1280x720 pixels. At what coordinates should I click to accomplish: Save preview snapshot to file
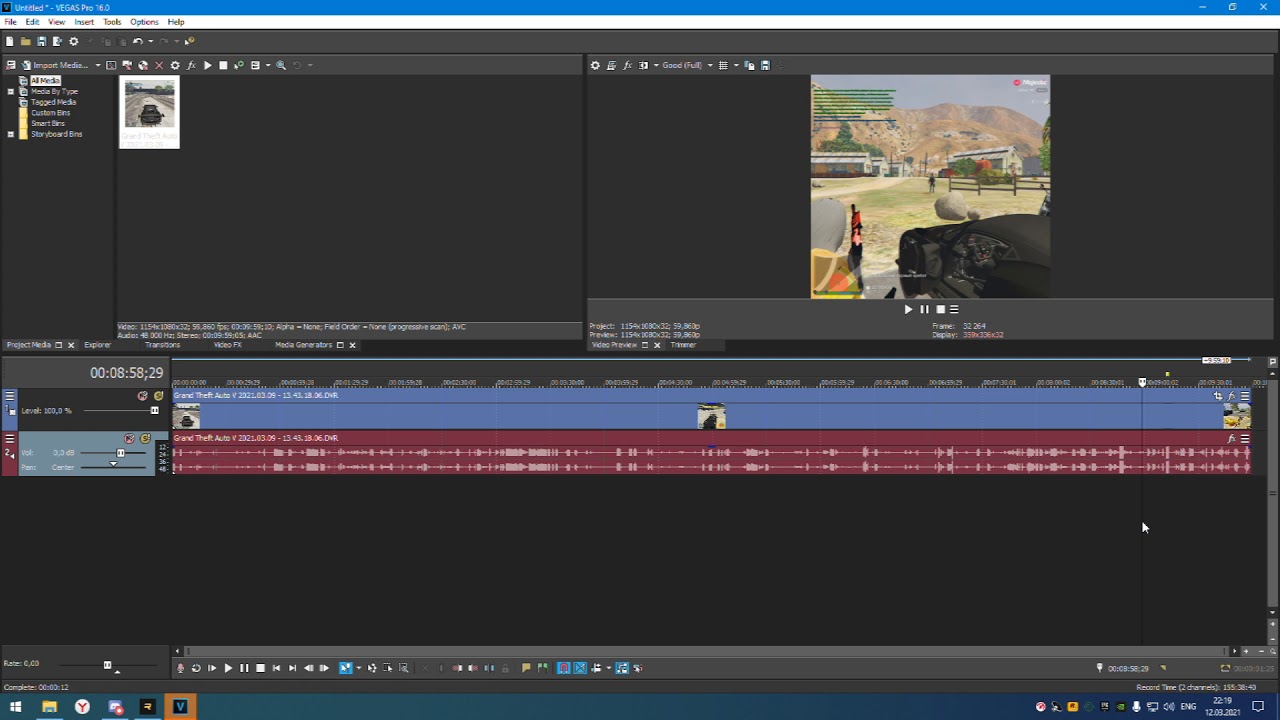(x=765, y=65)
